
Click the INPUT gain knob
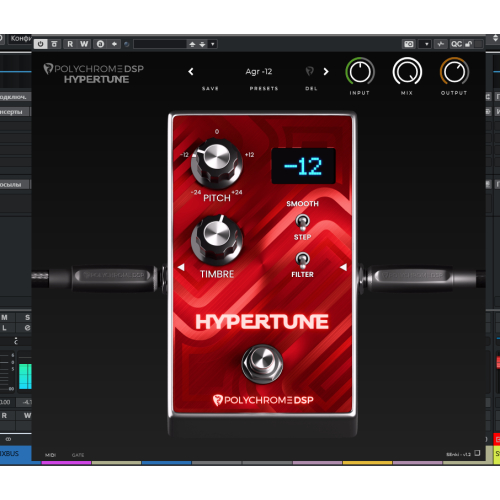pyautogui.click(x=360, y=72)
